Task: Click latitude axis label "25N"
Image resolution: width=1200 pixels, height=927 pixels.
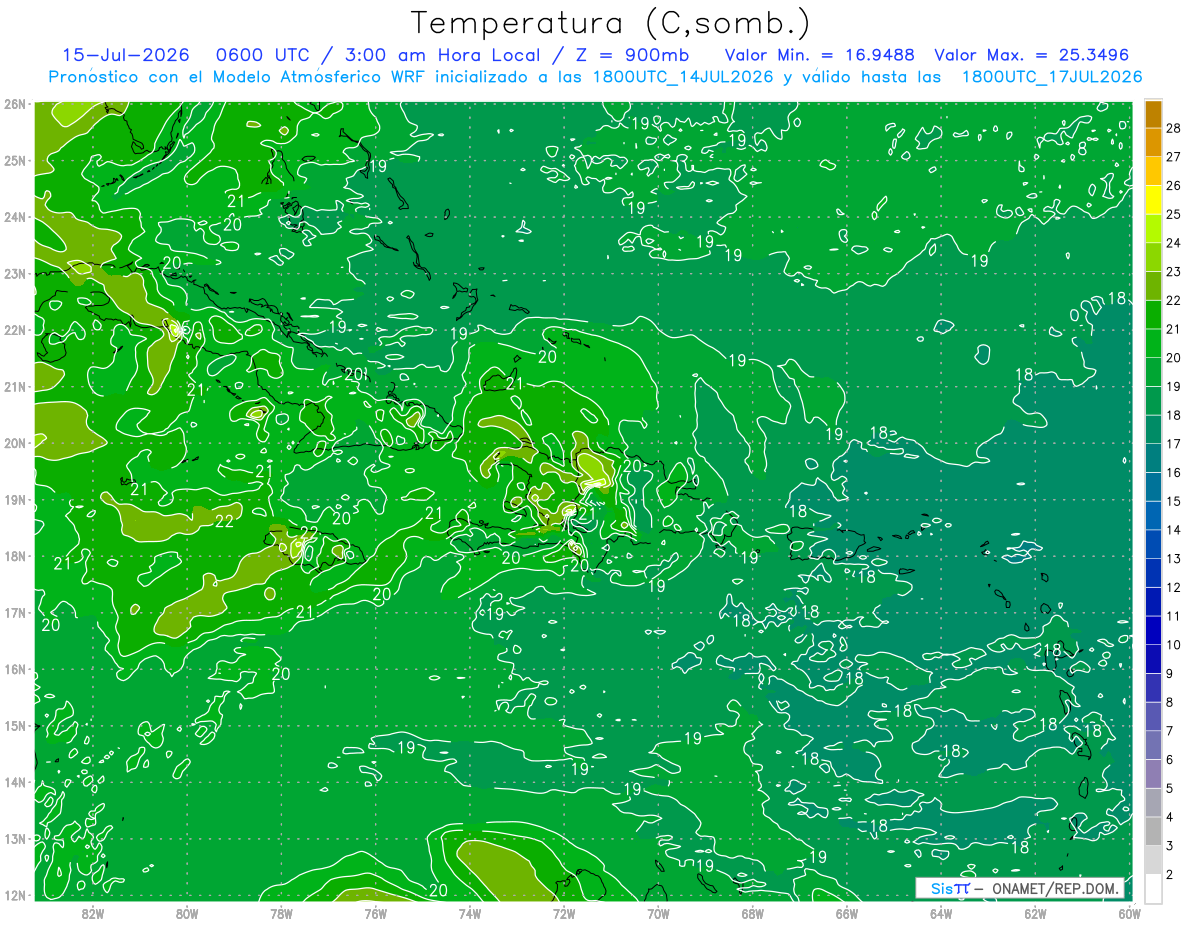Action: coord(14,160)
